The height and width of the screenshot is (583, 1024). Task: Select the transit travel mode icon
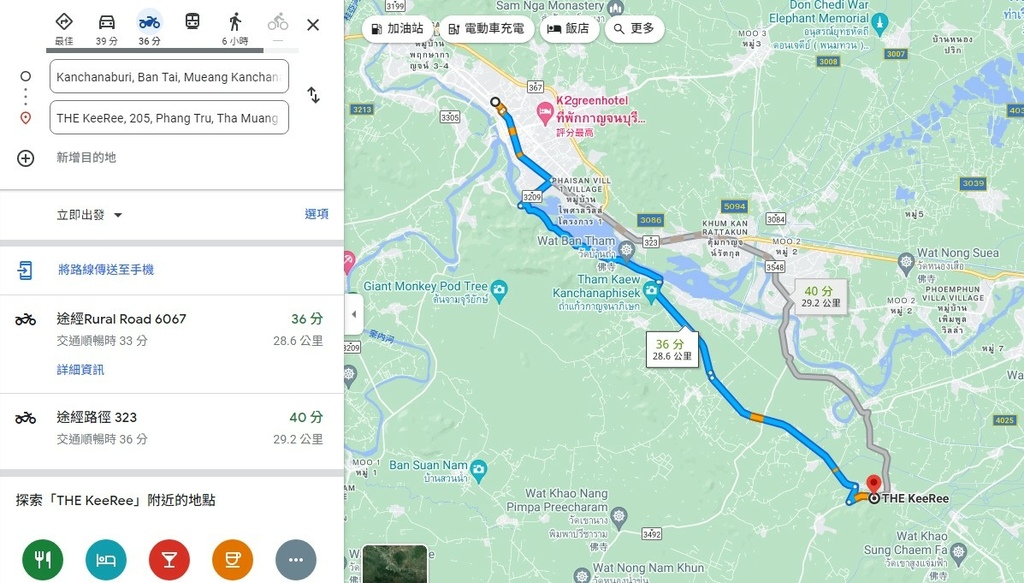coord(192,22)
